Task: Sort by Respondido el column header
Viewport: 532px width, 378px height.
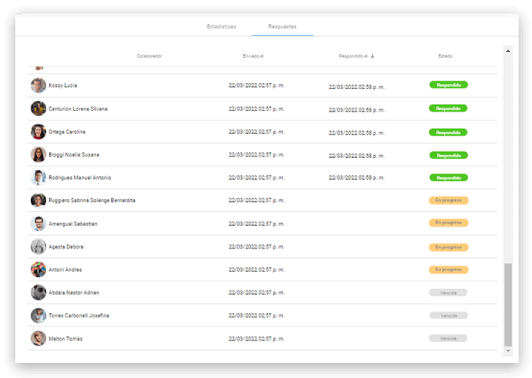Action: coord(353,56)
